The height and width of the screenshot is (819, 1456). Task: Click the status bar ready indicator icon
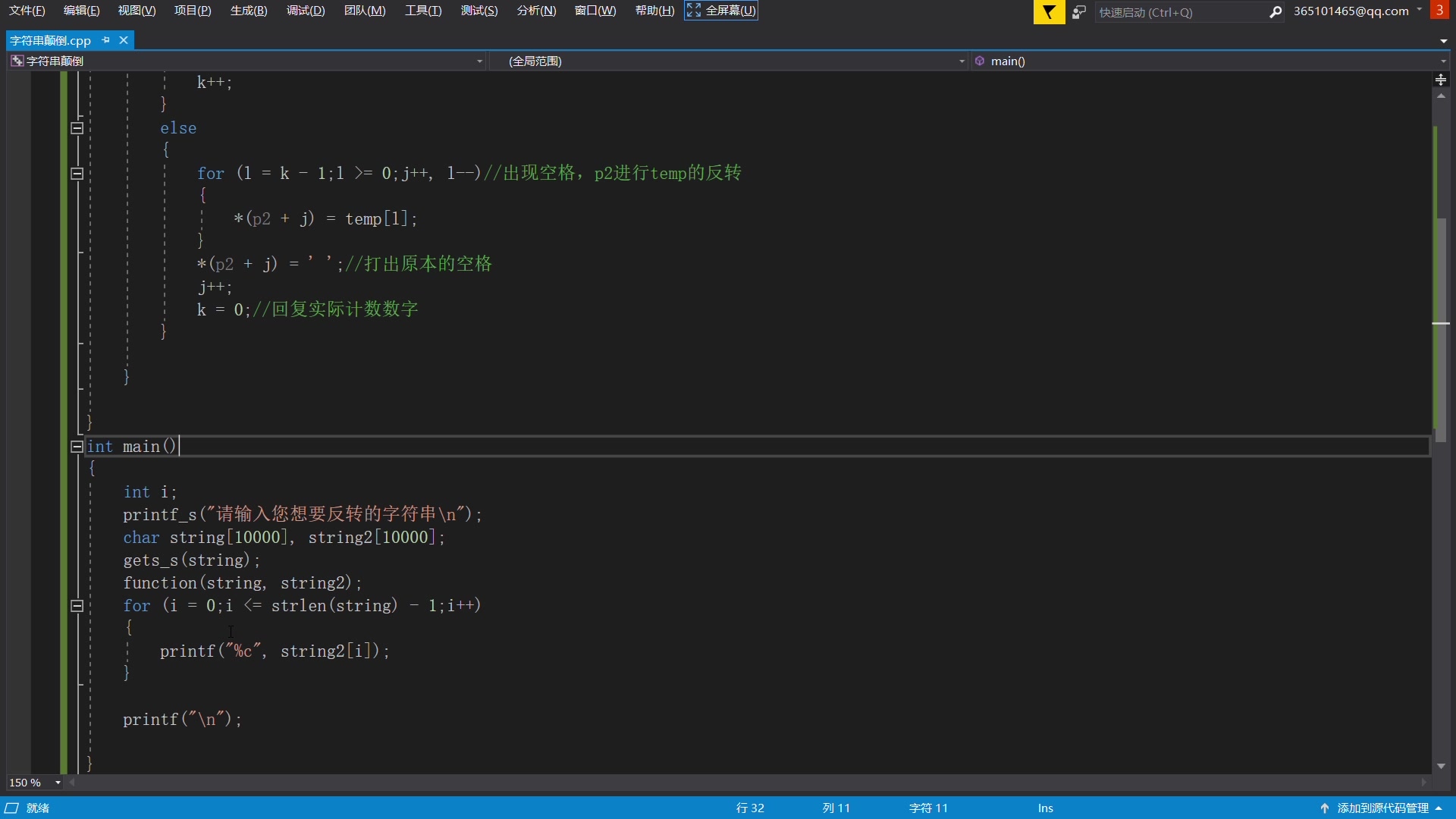pos(12,808)
